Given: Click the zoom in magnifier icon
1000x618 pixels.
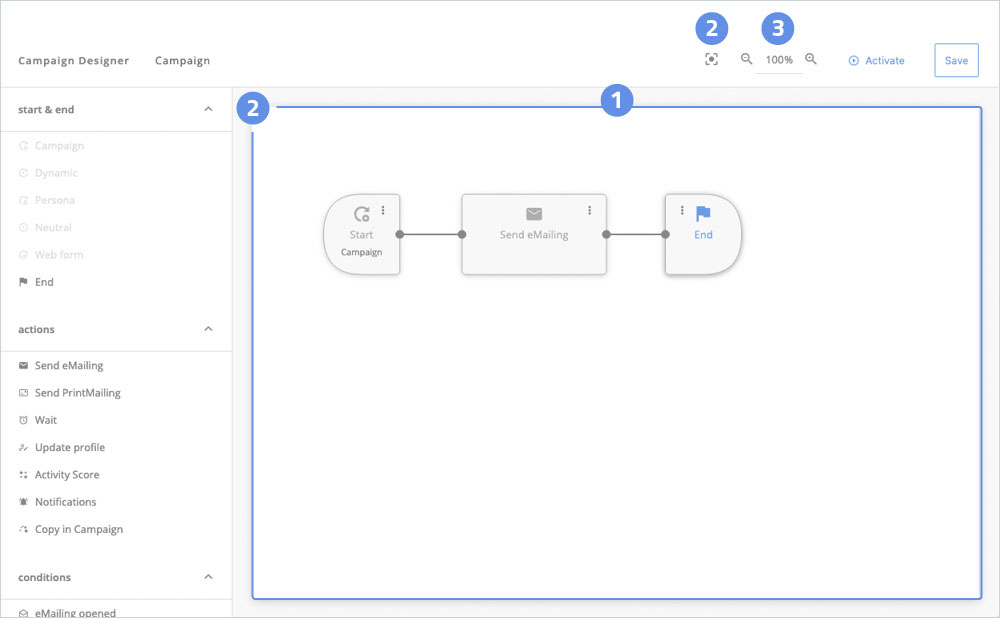Looking at the screenshot, I should point(811,60).
